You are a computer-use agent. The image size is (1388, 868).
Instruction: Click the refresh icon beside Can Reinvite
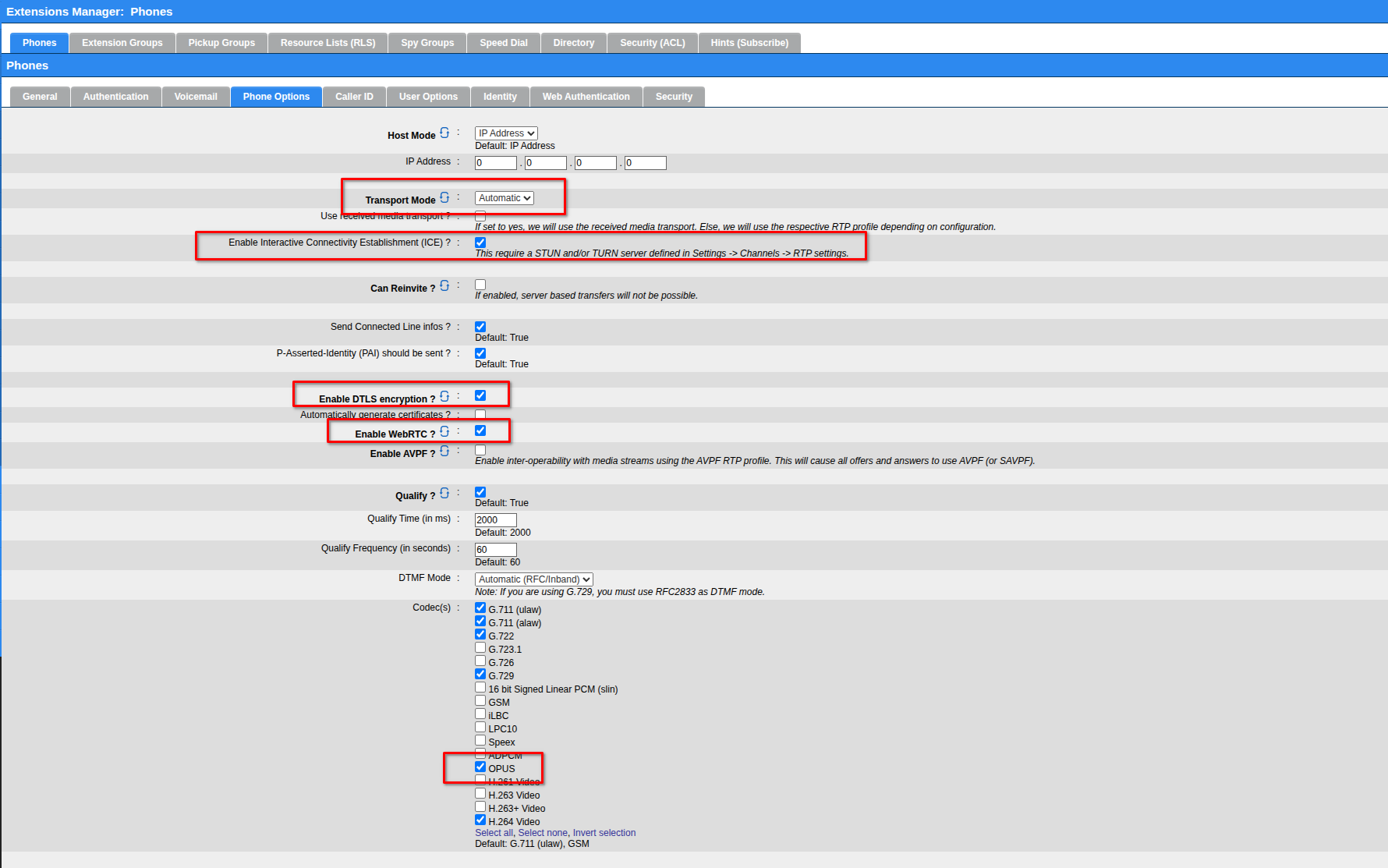444,286
